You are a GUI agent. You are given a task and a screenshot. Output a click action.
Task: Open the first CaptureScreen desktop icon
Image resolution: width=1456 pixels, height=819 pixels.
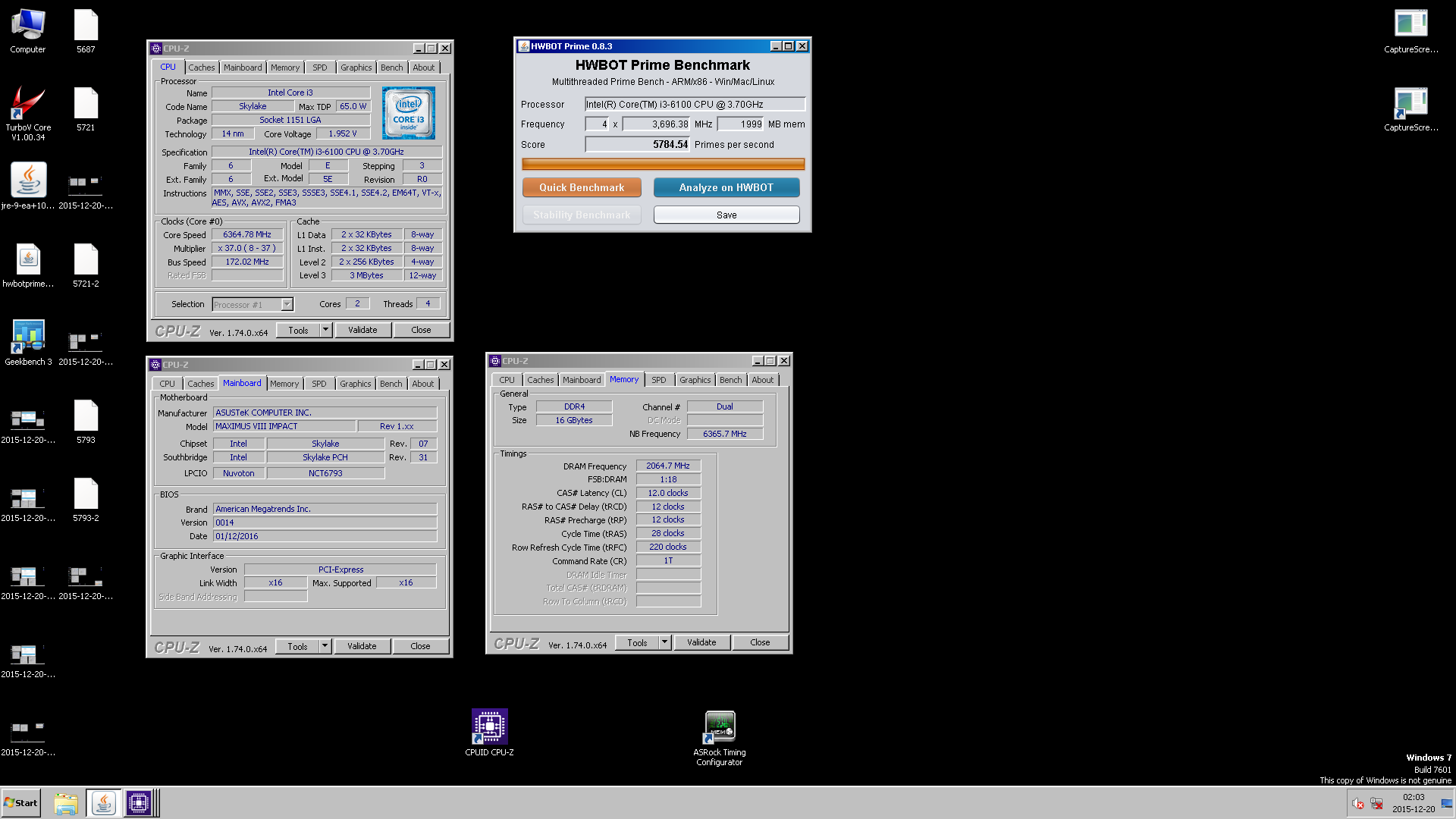1410,31
